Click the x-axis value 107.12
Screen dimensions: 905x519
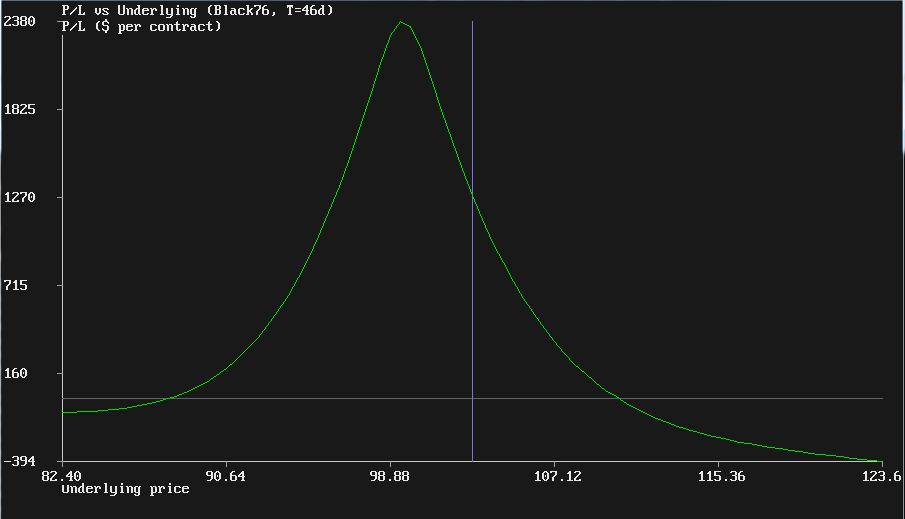[558, 476]
